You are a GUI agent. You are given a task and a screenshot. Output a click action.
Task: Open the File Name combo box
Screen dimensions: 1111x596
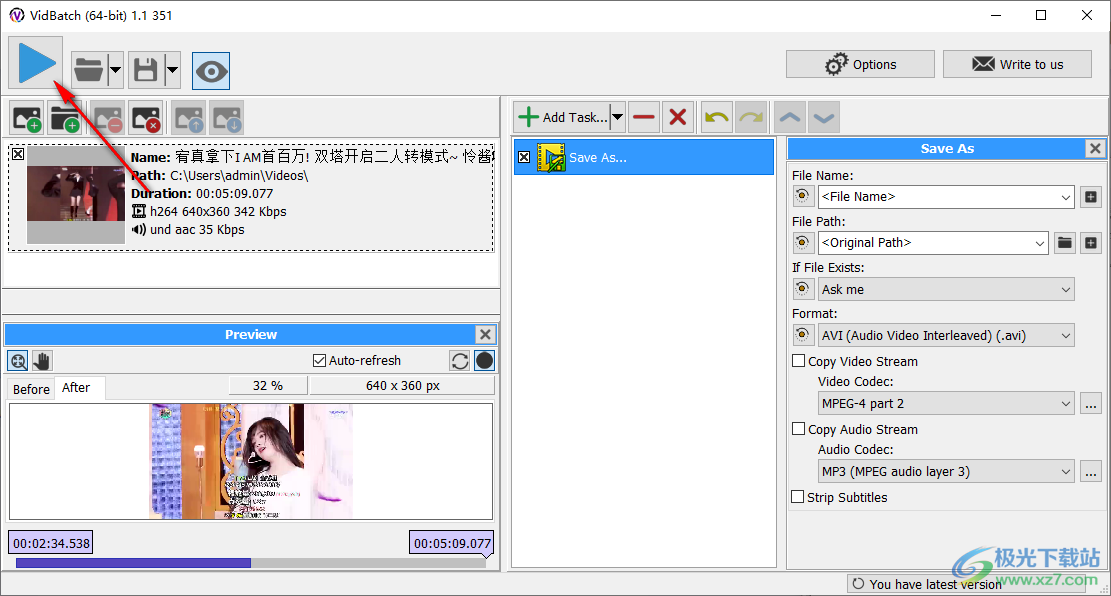(946, 197)
